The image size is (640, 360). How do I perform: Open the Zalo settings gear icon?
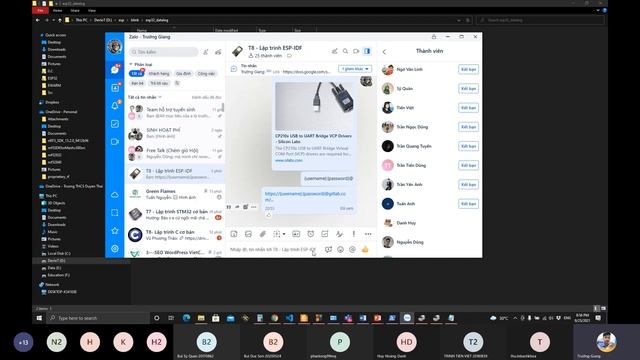(115, 249)
